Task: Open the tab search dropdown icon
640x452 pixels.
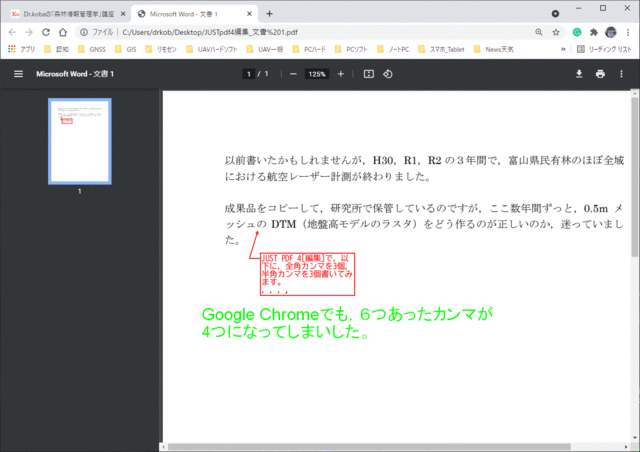Action: pyautogui.click(x=555, y=13)
